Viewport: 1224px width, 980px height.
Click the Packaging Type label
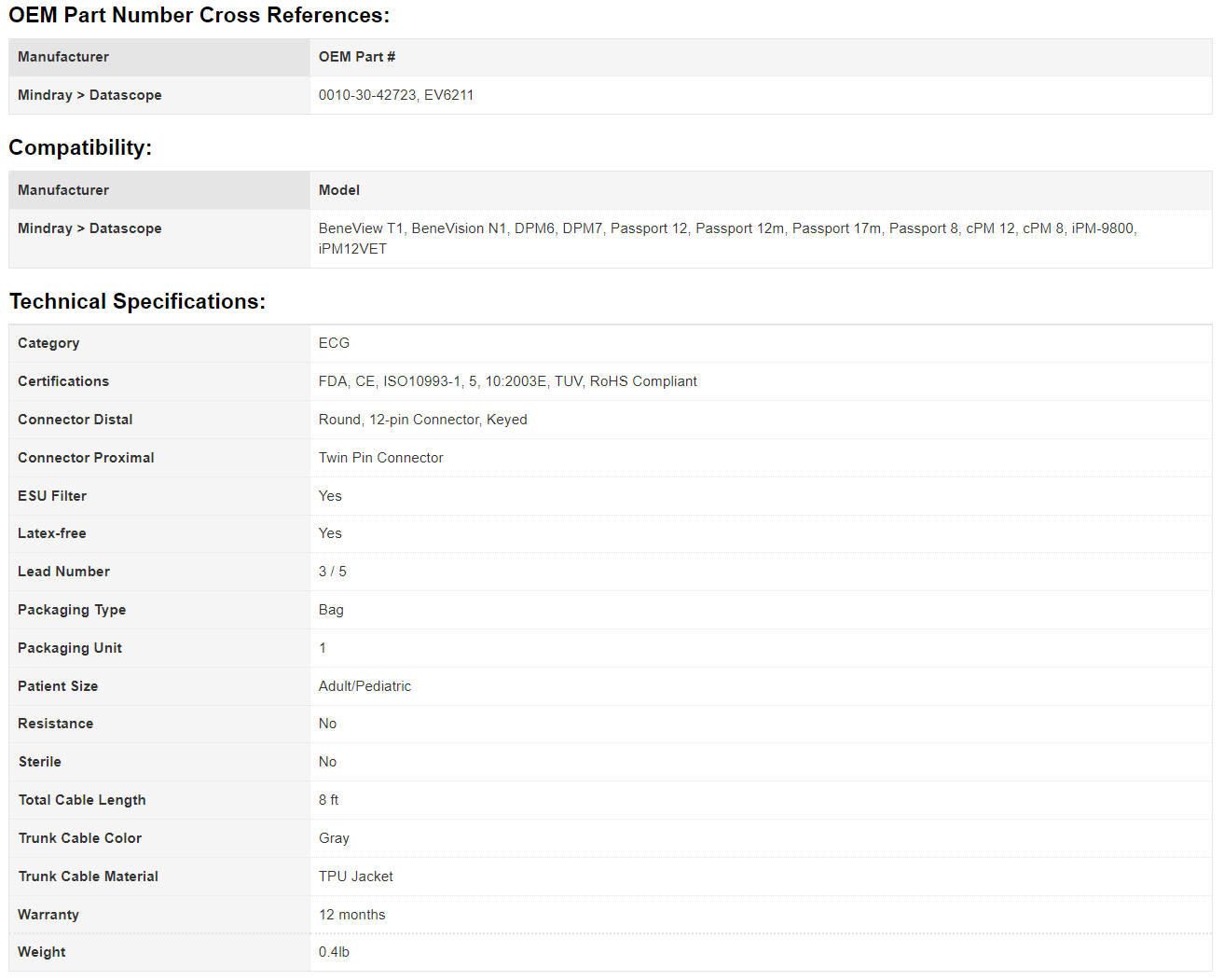[72, 610]
